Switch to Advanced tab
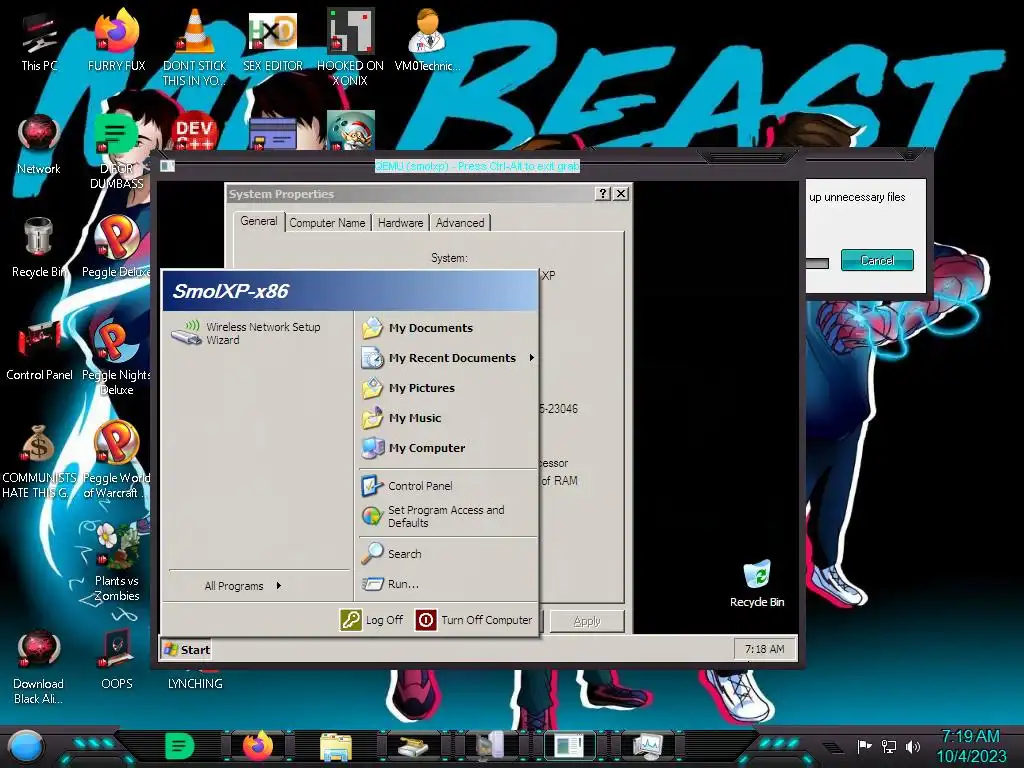1024x768 pixels. click(x=460, y=223)
